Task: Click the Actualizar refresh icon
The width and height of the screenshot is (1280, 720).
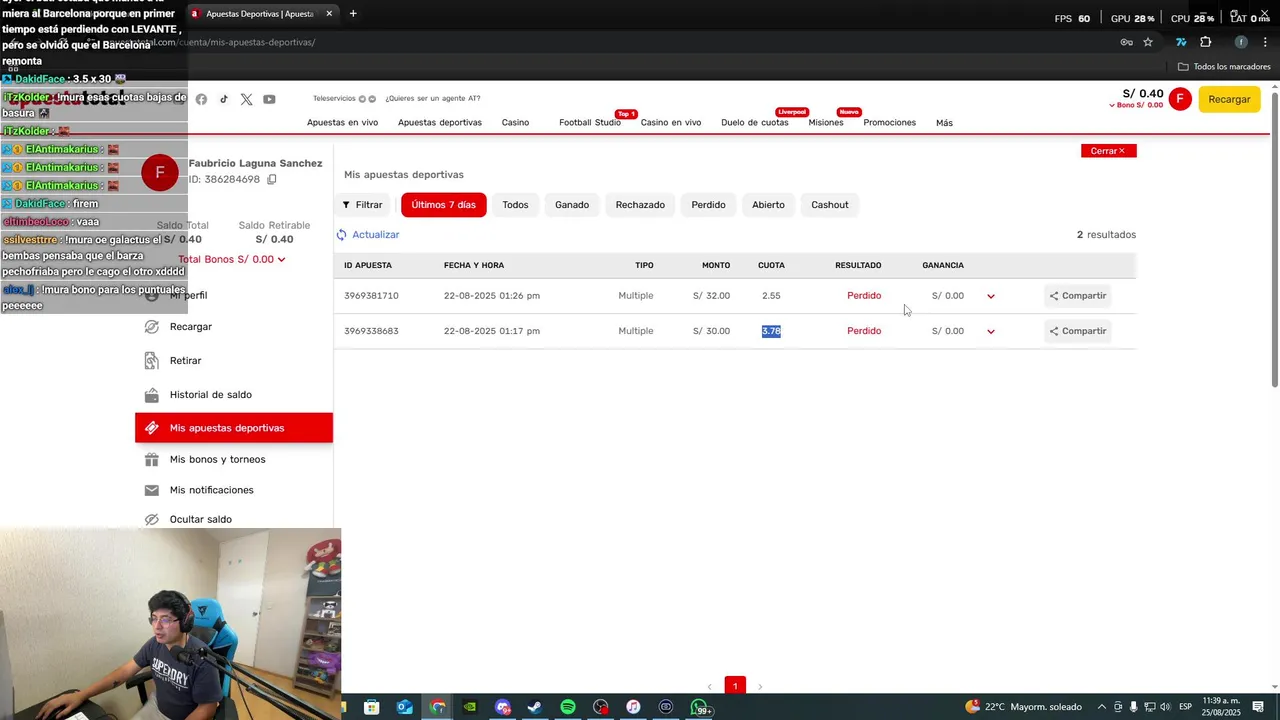Action: click(x=341, y=235)
